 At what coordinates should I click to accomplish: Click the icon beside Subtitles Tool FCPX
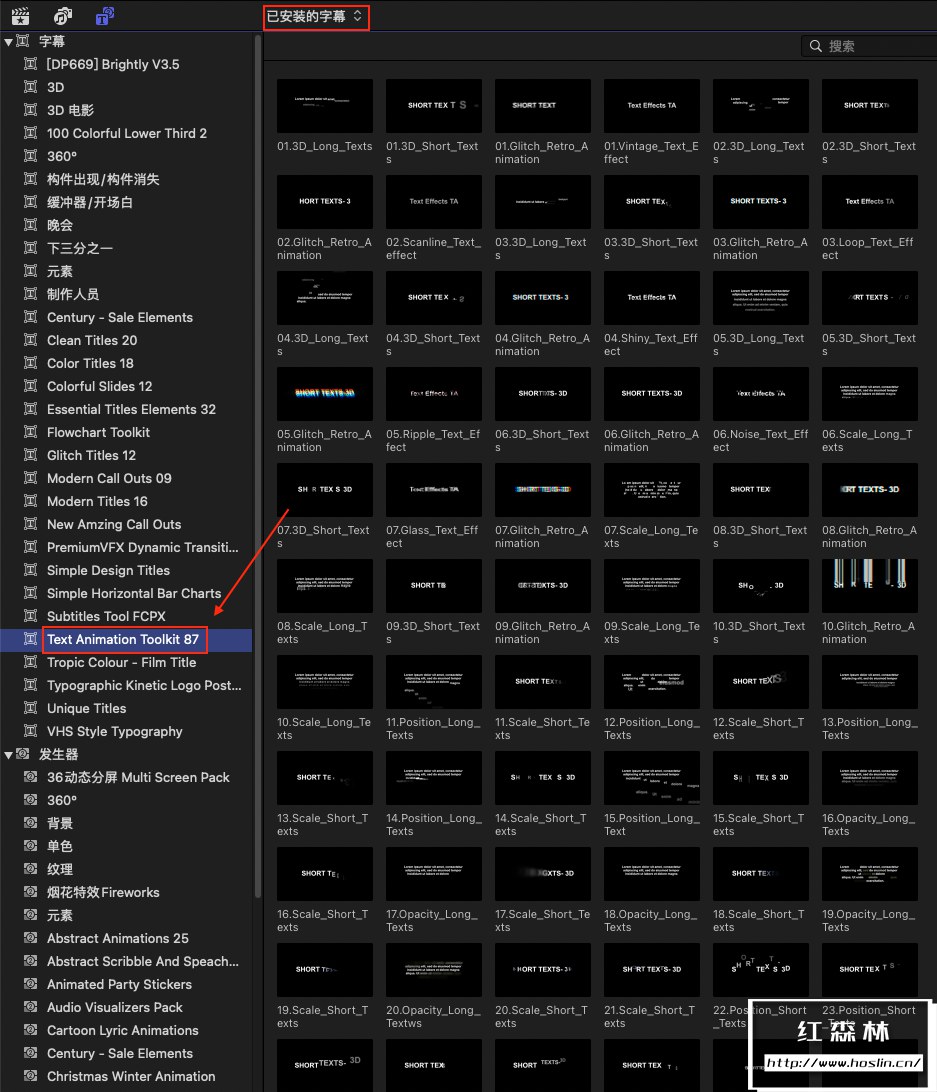click(31, 616)
